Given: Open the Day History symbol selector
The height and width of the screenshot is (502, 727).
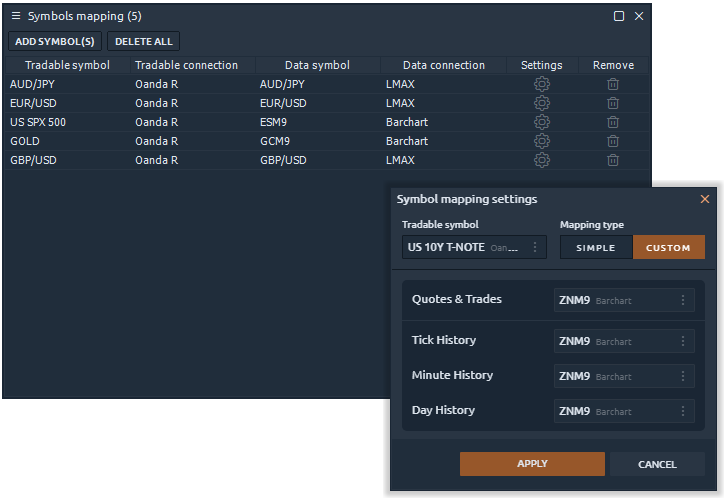Looking at the screenshot, I should click(624, 411).
